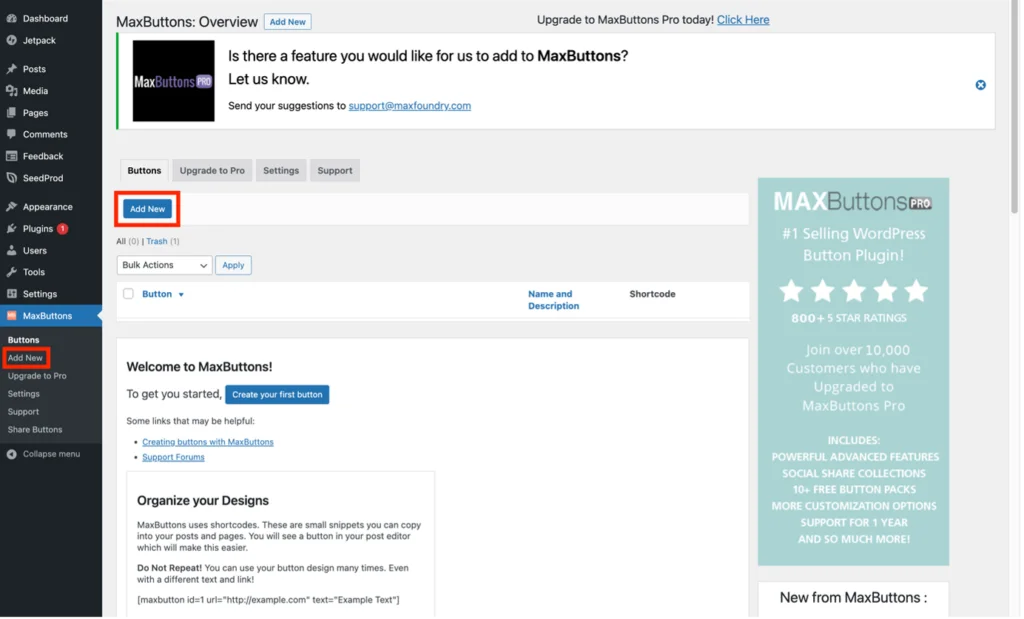Viewport: 1024px width, 619px height.
Task: Click the Plugins update count badge
Action: [62, 229]
